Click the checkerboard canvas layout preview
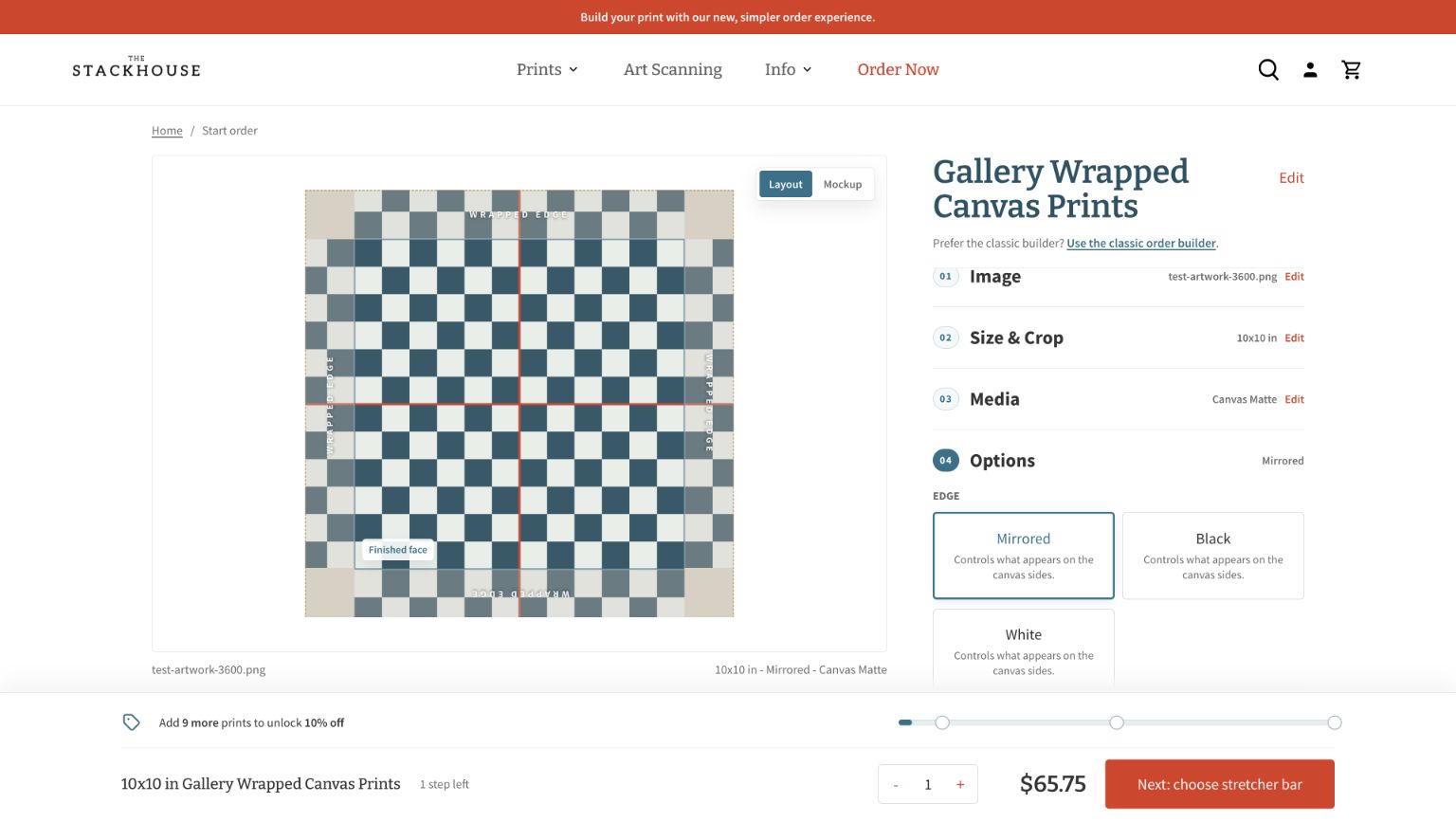 [519, 404]
